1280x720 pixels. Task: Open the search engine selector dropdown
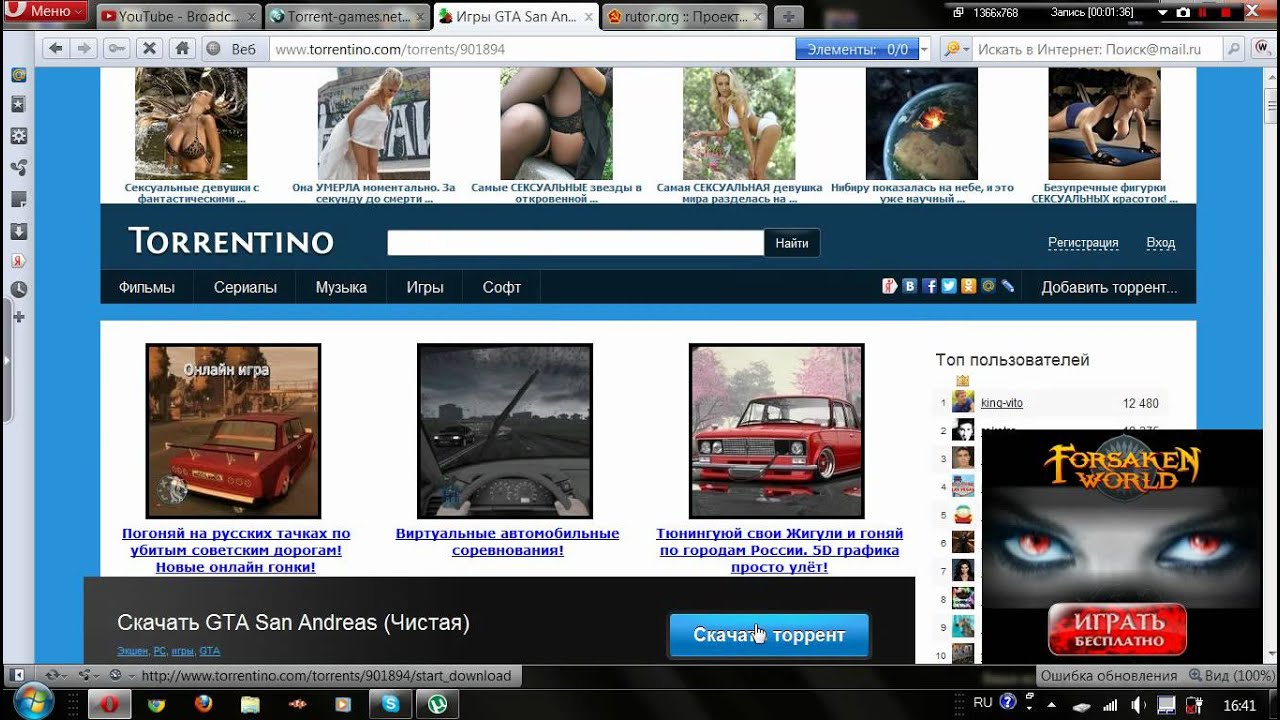tap(954, 48)
